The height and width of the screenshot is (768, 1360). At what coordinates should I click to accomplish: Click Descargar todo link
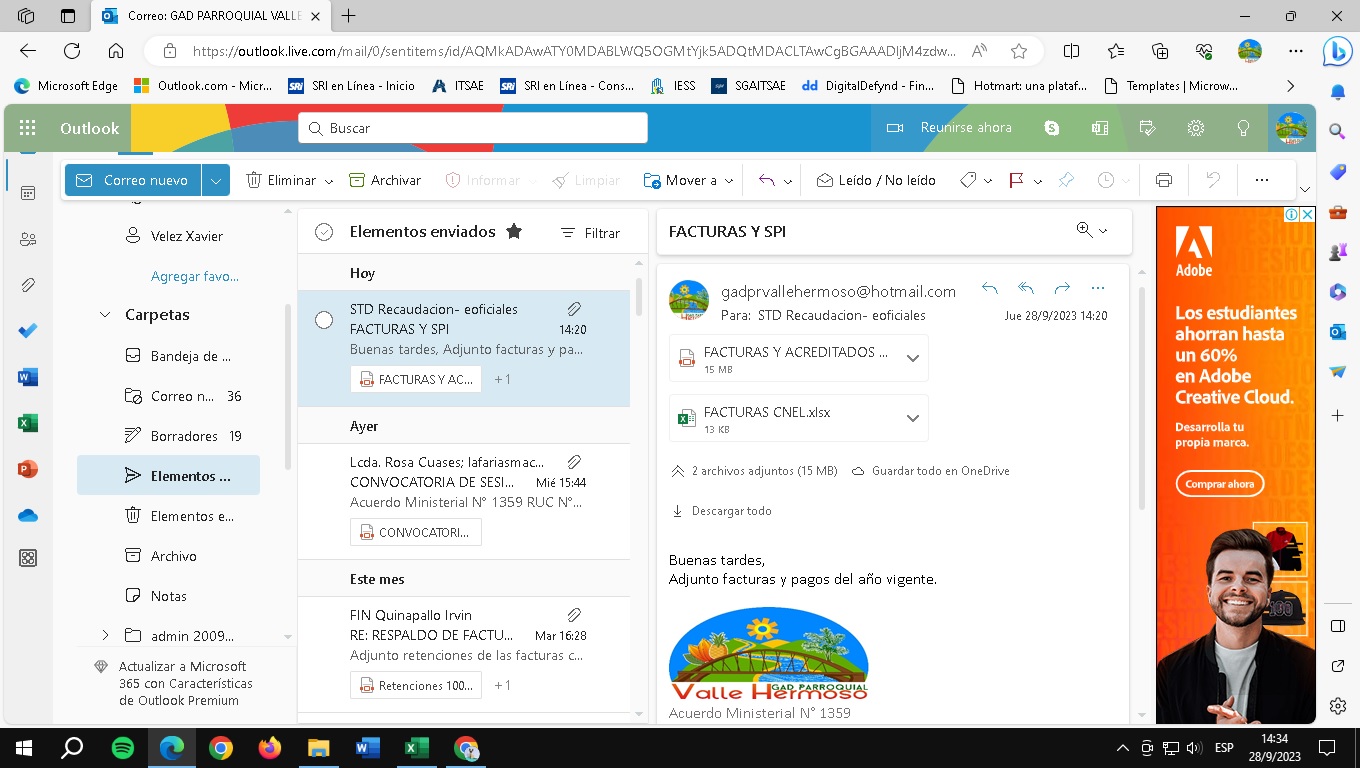(731, 511)
